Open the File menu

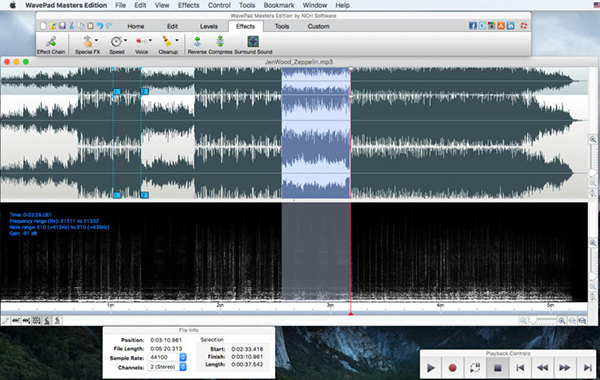121,5
